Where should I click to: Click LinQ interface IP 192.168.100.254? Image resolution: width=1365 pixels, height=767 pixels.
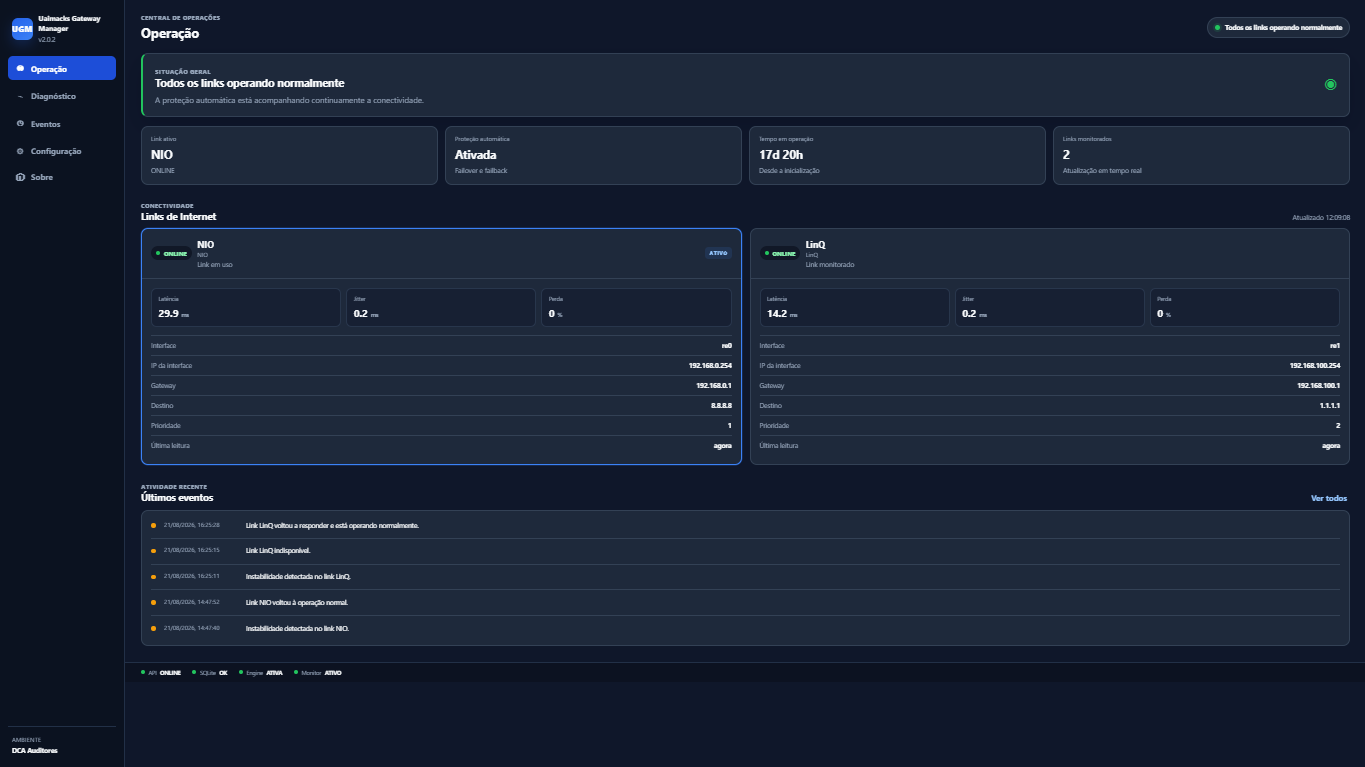click(x=1315, y=366)
